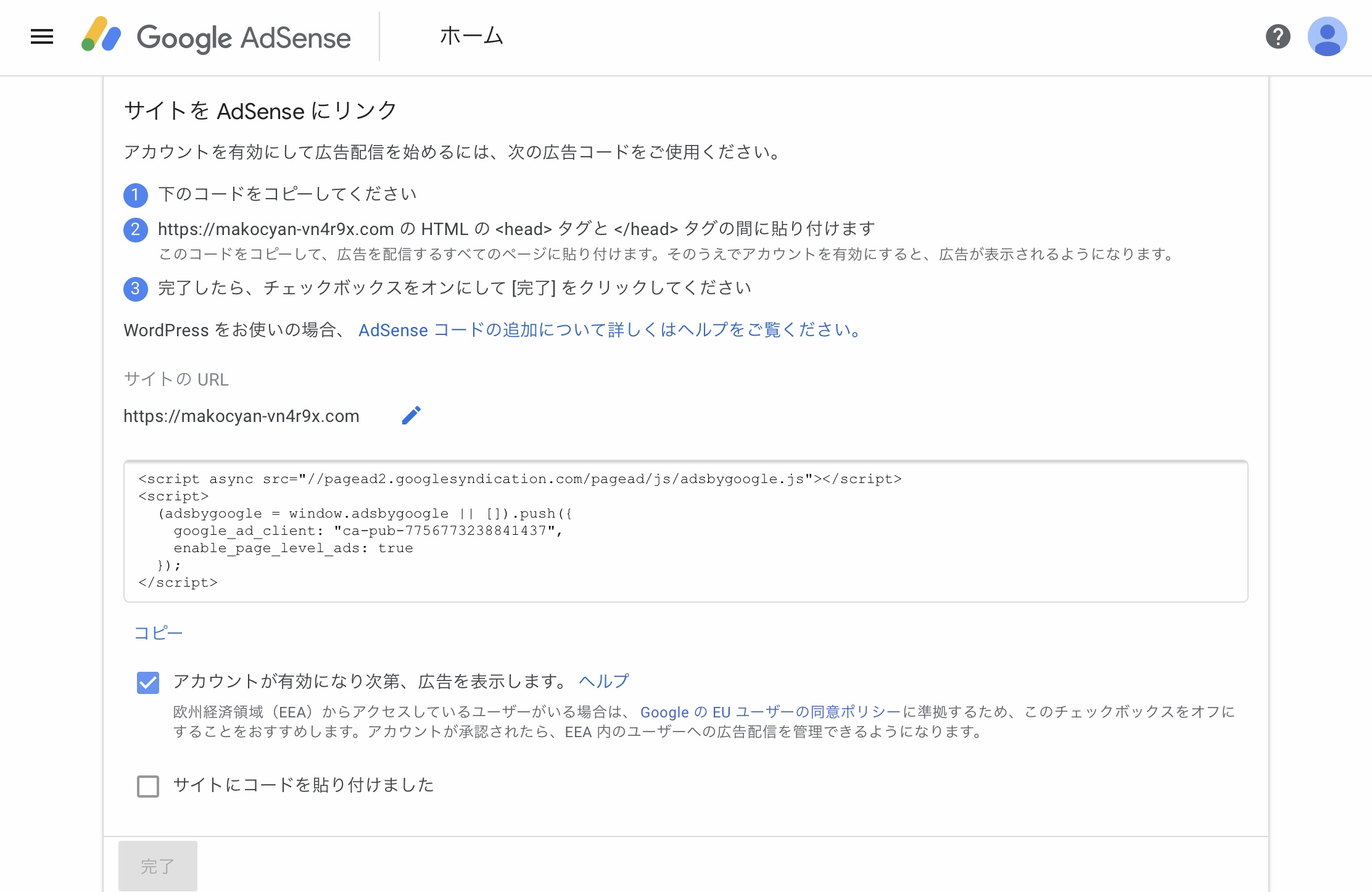Uncheck the show ads when account active checkbox
The image size is (1372, 892).
click(x=148, y=682)
